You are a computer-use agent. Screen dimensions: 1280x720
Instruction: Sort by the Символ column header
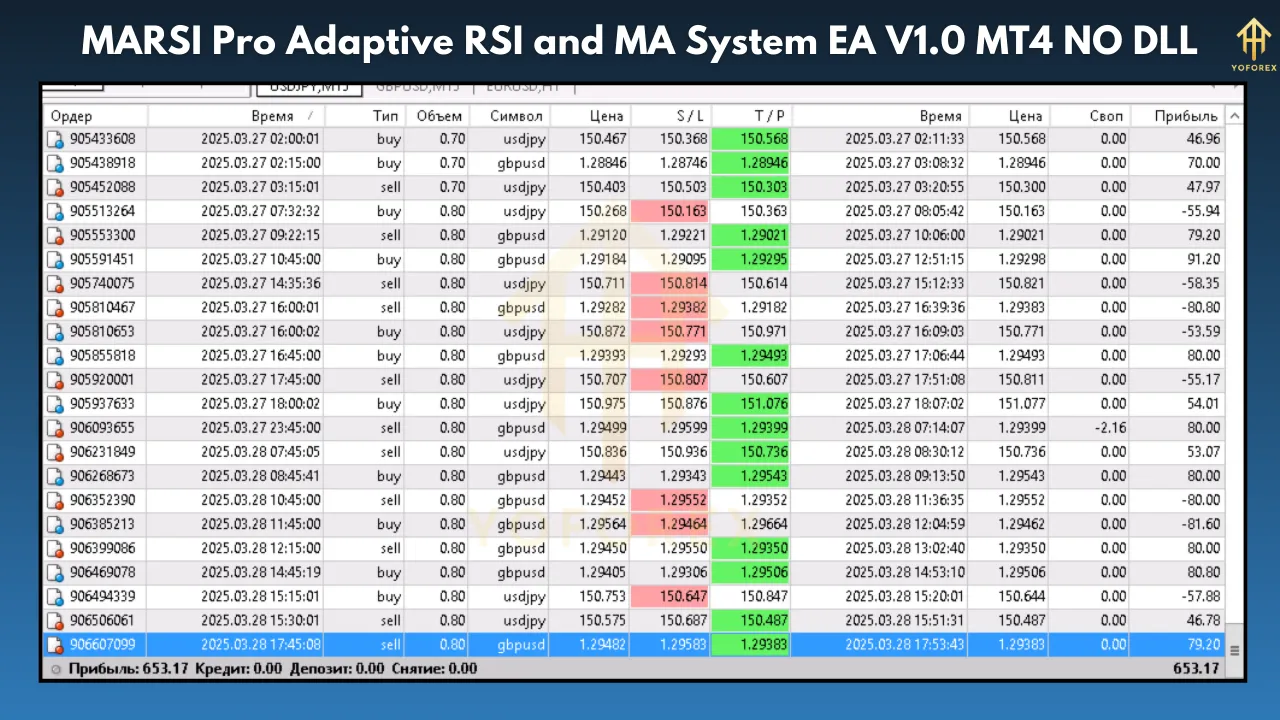click(510, 116)
